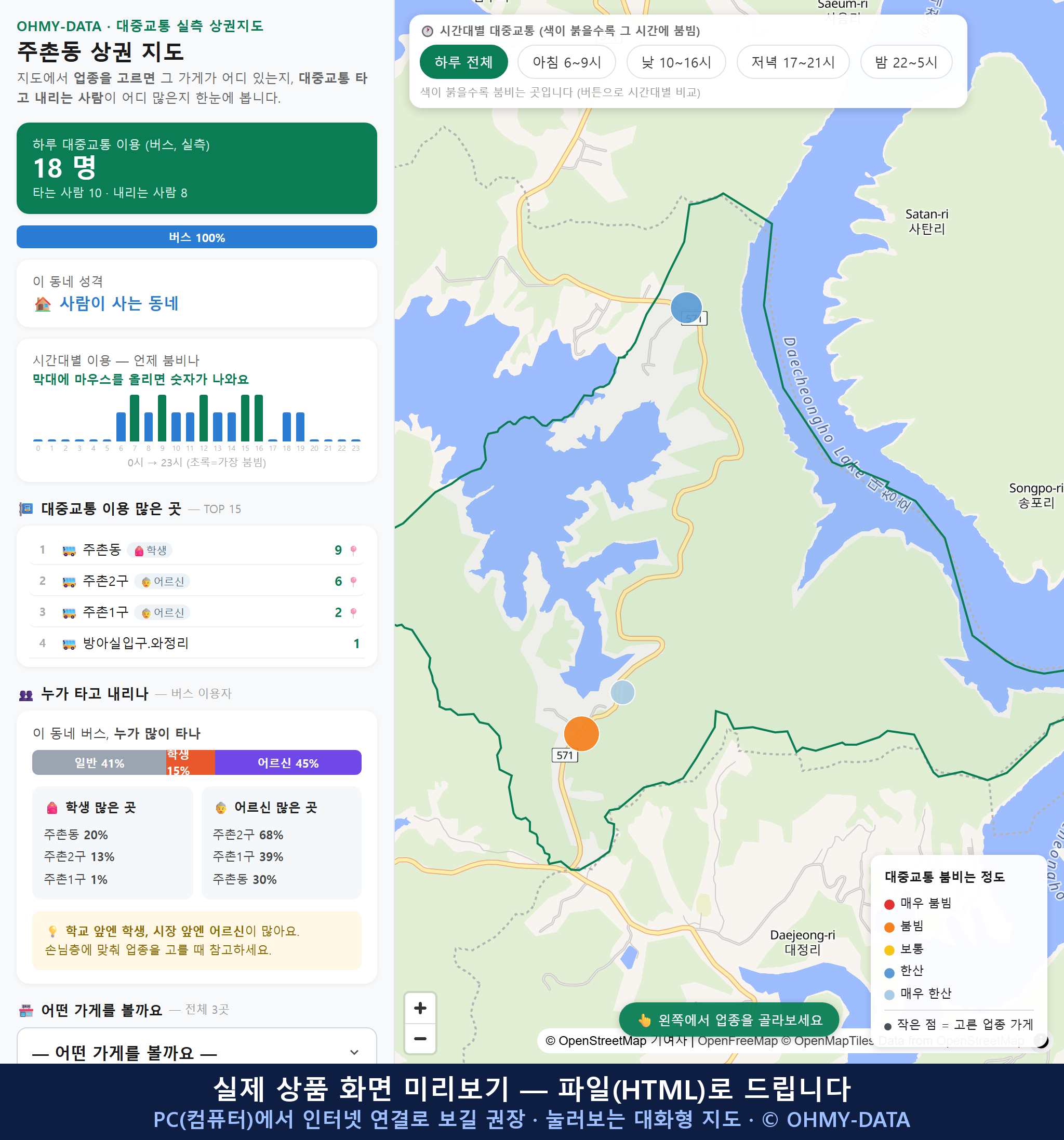Click the 어르신 tag on 주촌1구 row
Screen dimensions: 1064x1140
click(162, 612)
